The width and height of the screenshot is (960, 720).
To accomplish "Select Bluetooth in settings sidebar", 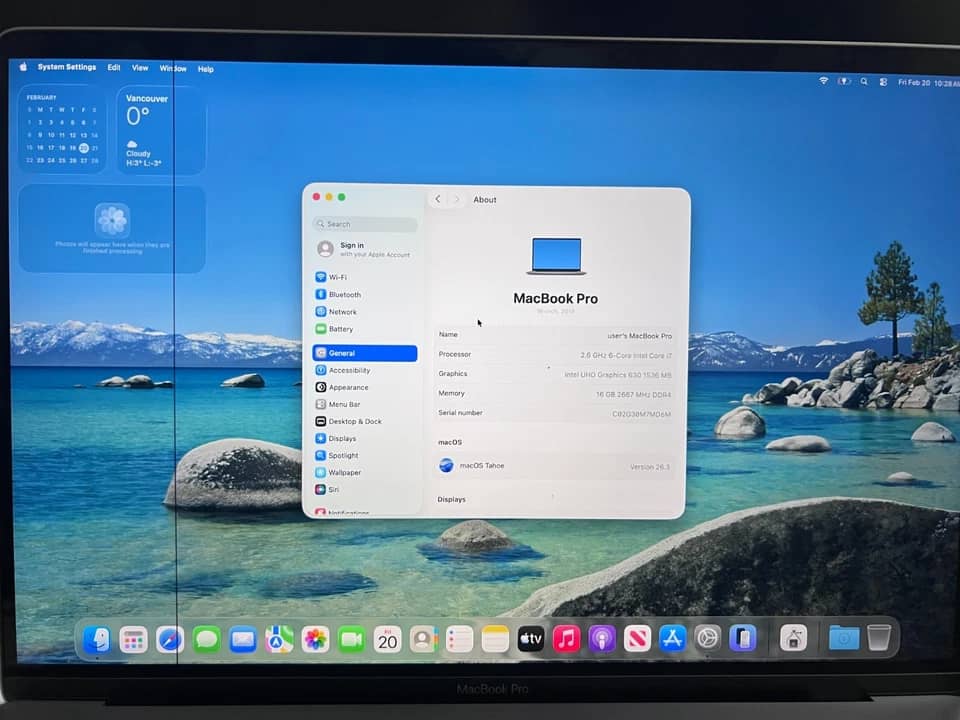I will pos(365,294).
